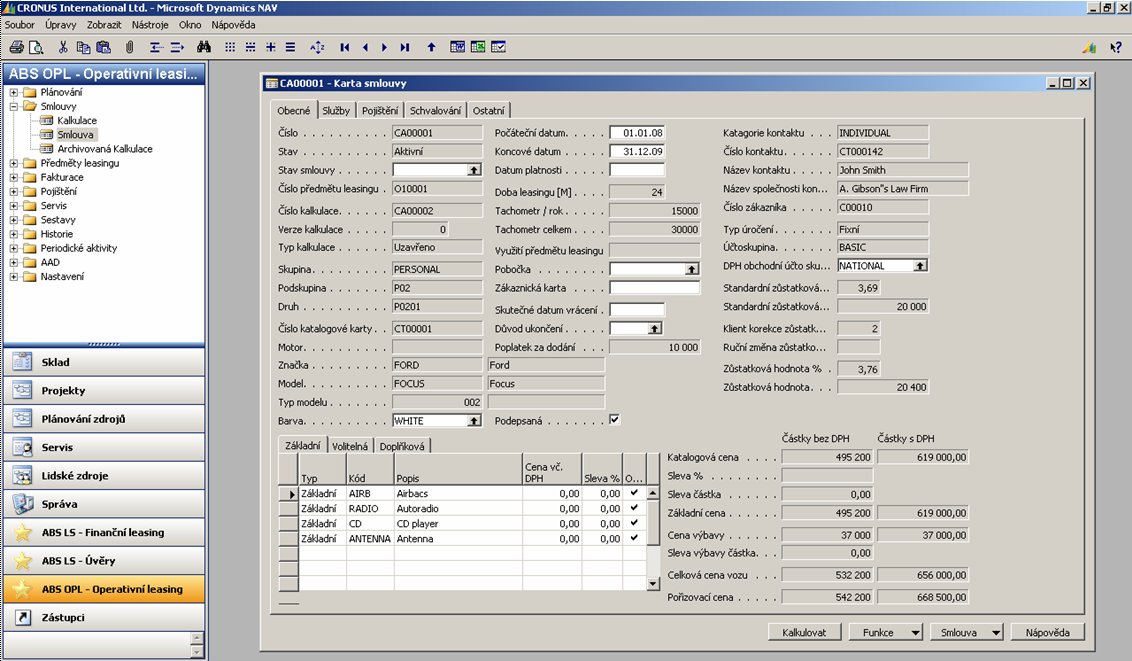Open the Stav smlouvy lookup arrow

point(474,170)
